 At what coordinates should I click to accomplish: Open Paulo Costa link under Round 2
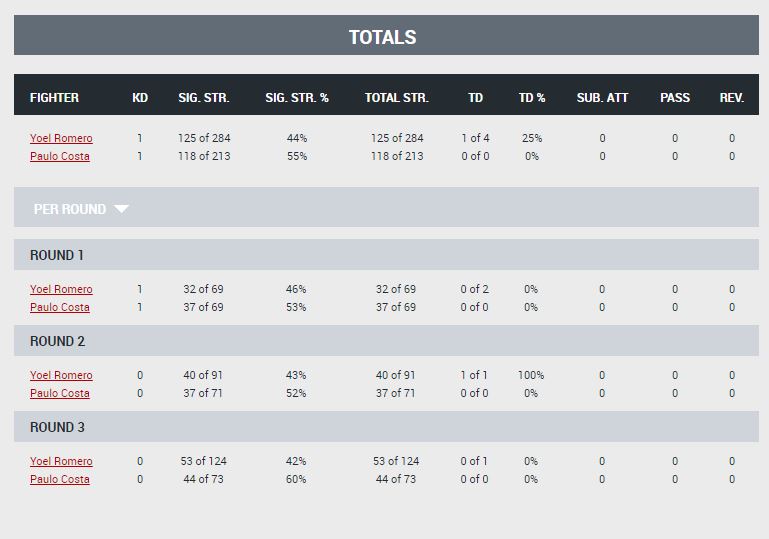tap(60, 393)
